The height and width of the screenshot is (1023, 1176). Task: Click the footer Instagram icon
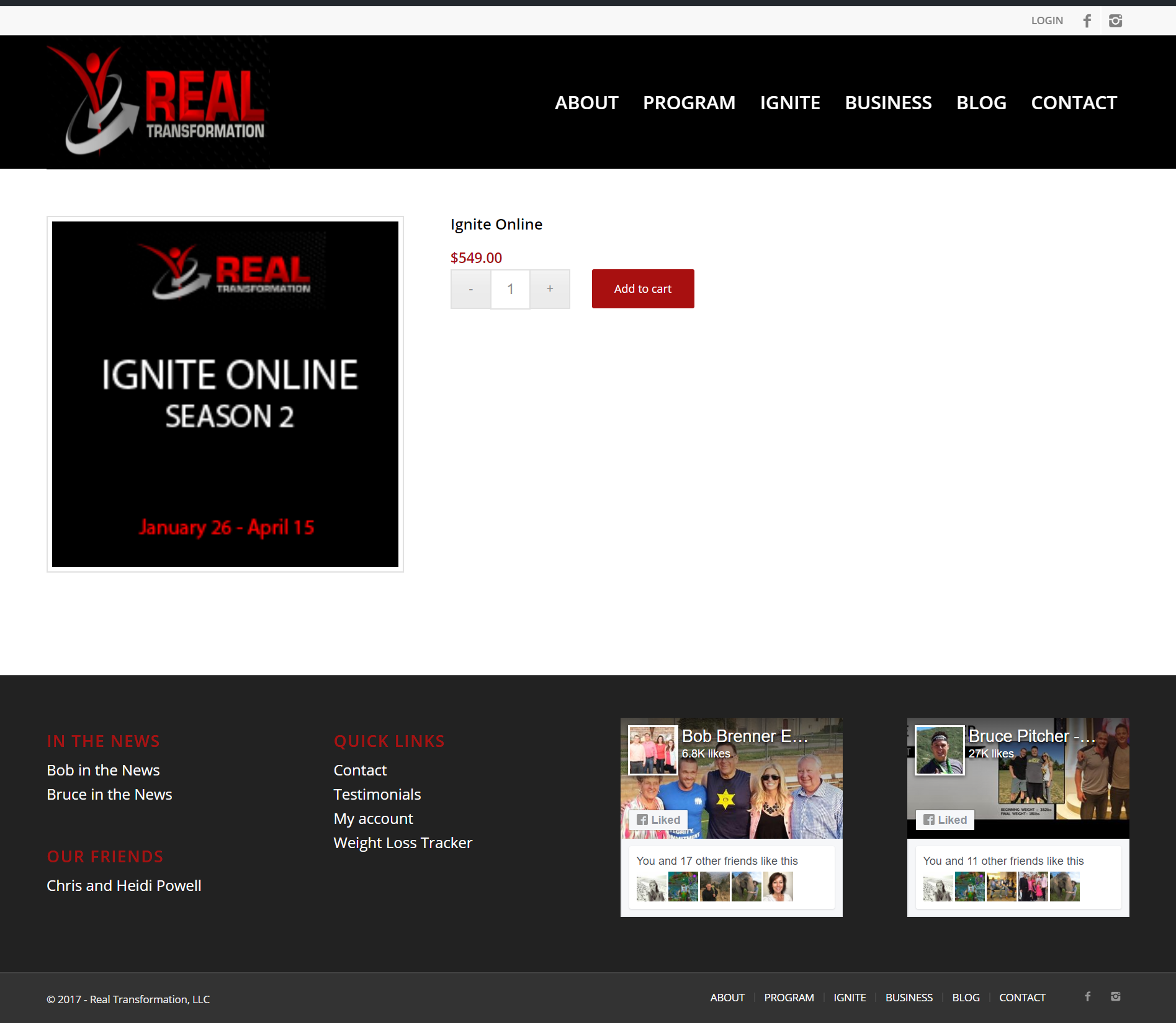point(1115,997)
